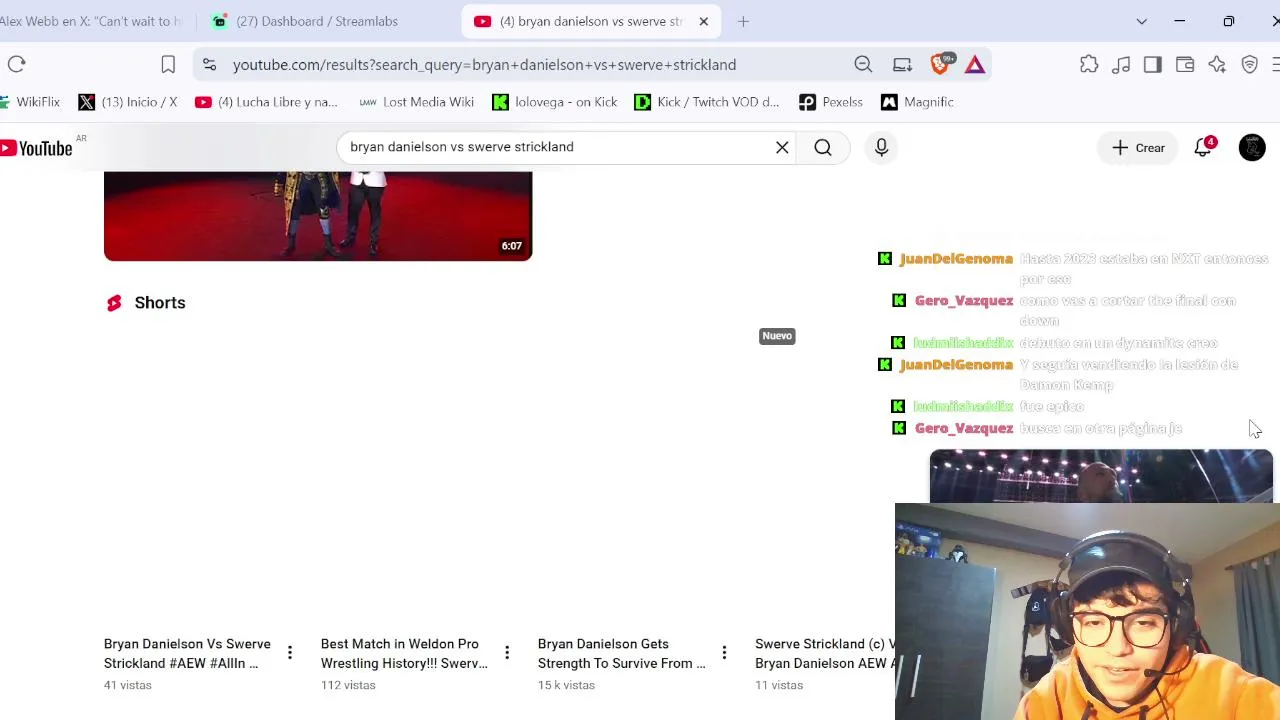The image size is (1280, 720).
Task: Click the 11 vistas view count
Action: pyautogui.click(x=779, y=685)
